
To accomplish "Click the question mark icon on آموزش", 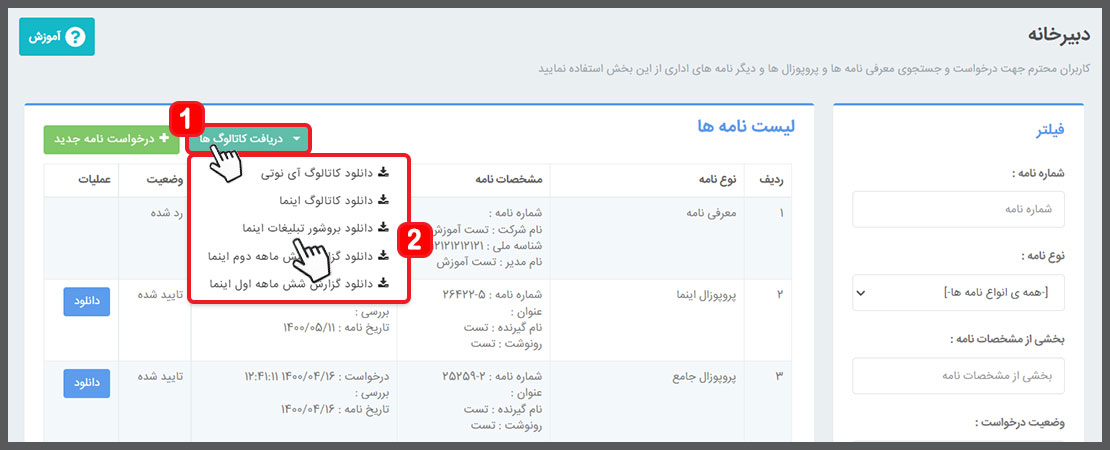I will pyautogui.click(x=76, y=36).
